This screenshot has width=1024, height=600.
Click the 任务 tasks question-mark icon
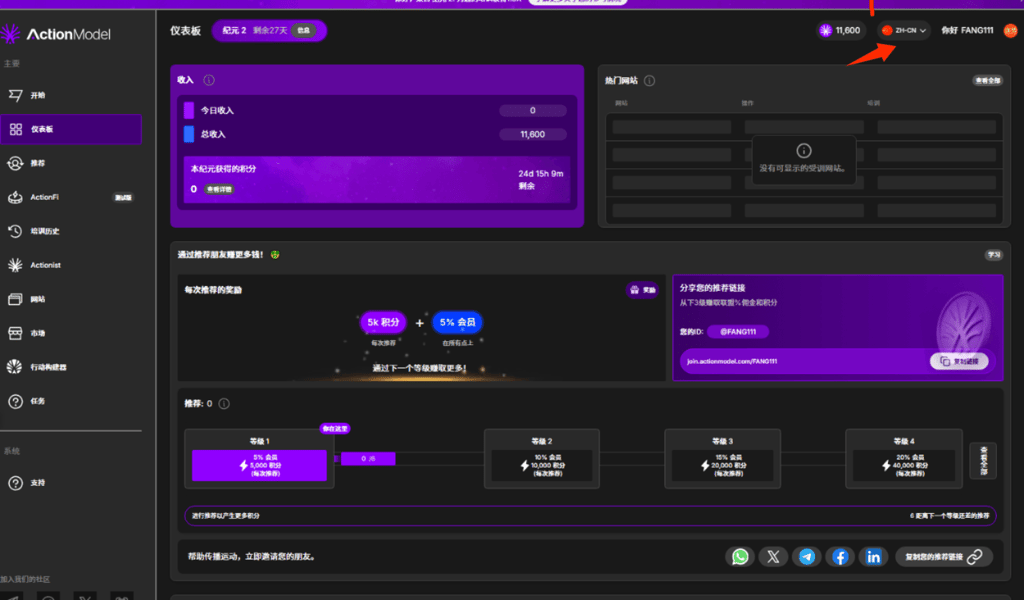tap(15, 401)
